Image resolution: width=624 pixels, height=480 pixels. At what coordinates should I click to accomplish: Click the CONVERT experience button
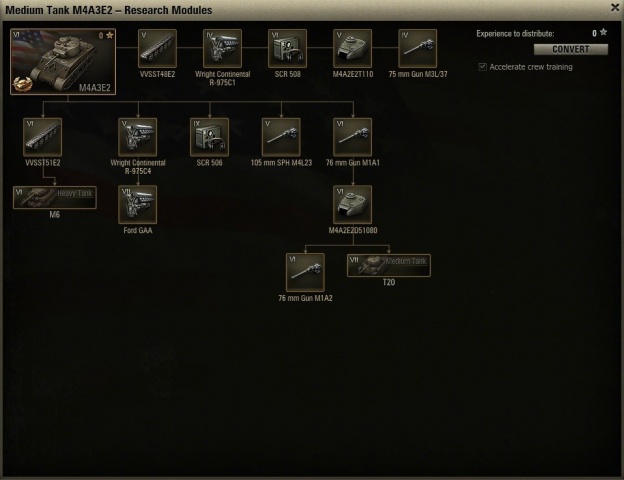pyautogui.click(x=571, y=49)
